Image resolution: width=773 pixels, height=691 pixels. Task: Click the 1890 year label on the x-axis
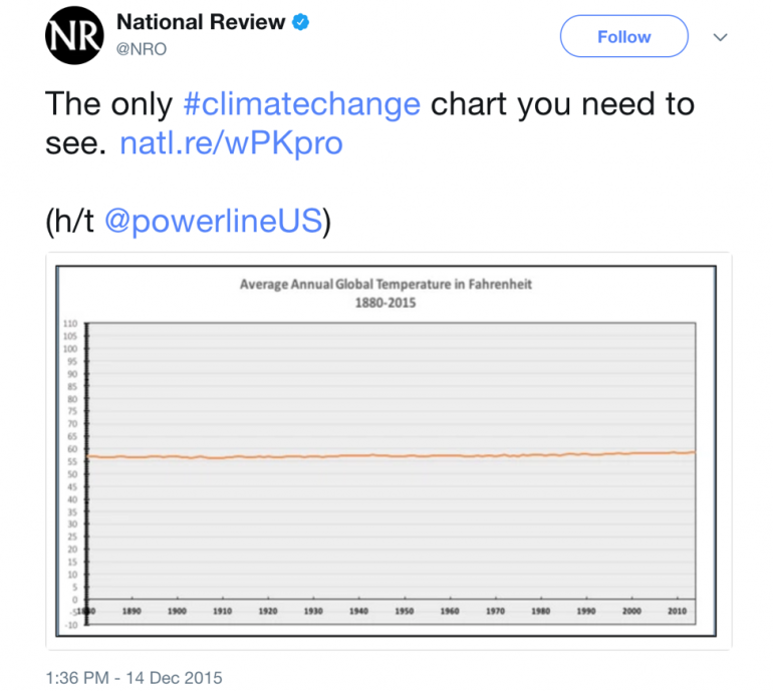tap(131, 610)
